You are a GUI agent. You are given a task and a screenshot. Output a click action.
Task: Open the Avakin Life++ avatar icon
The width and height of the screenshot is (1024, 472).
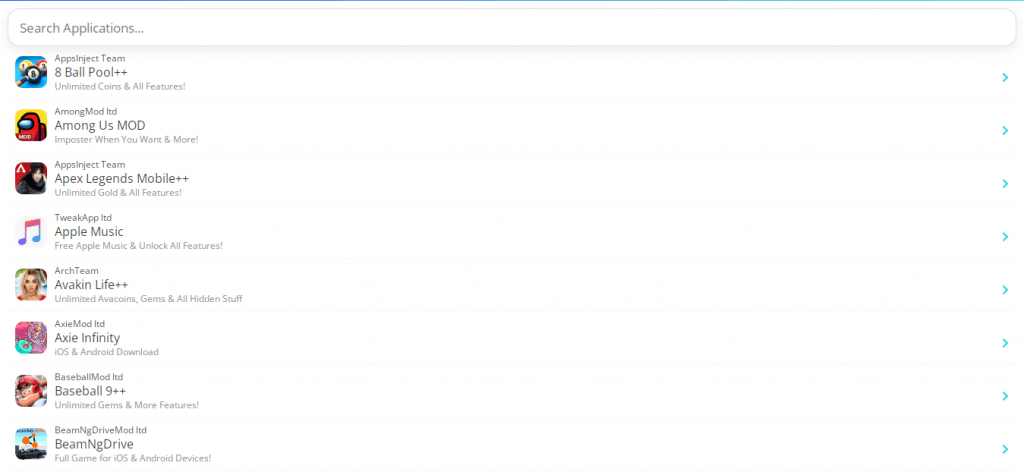(31, 285)
